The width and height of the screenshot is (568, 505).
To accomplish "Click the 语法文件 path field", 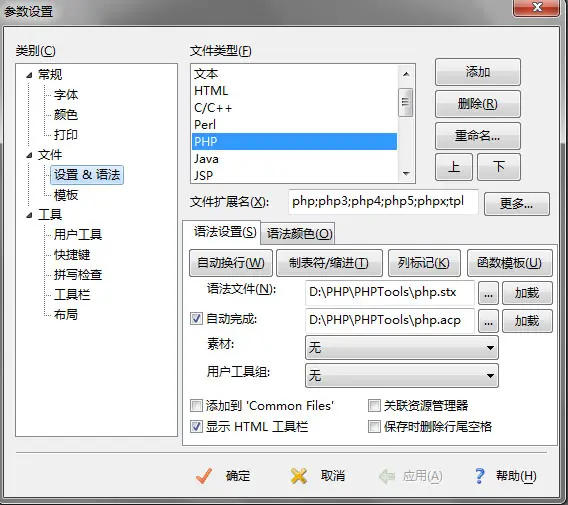I will (x=390, y=292).
